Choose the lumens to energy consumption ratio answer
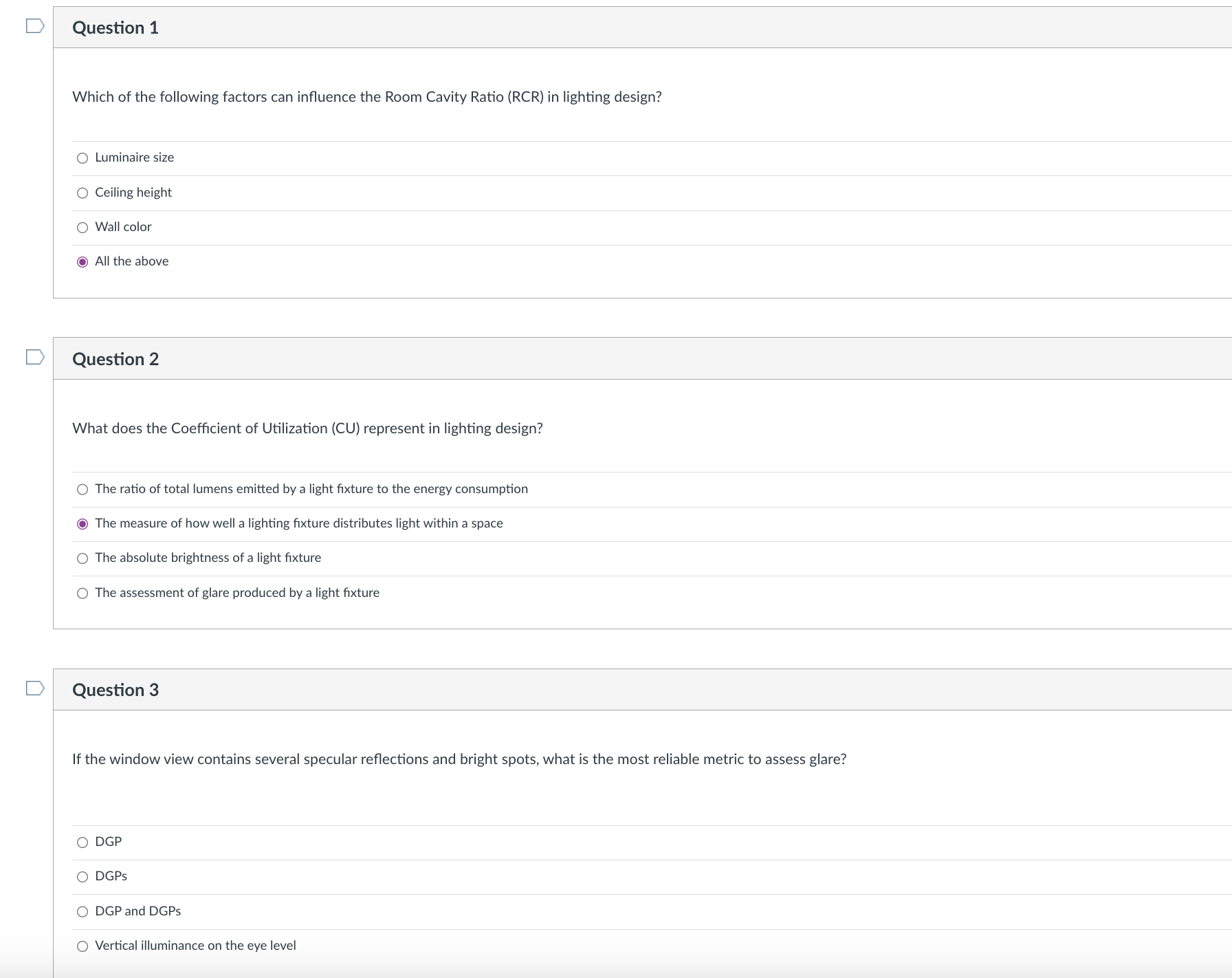 click(x=82, y=490)
